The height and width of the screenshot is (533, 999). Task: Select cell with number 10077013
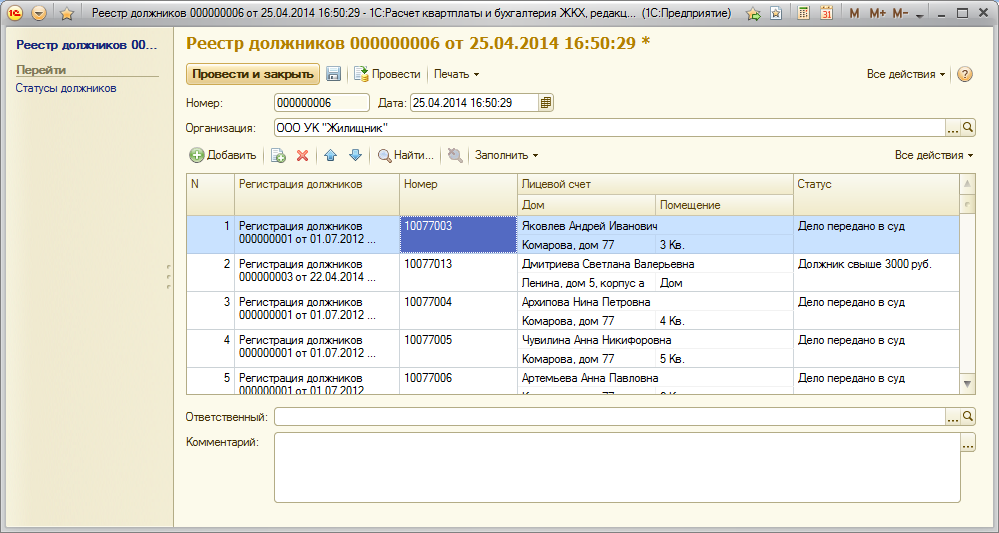point(457,273)
